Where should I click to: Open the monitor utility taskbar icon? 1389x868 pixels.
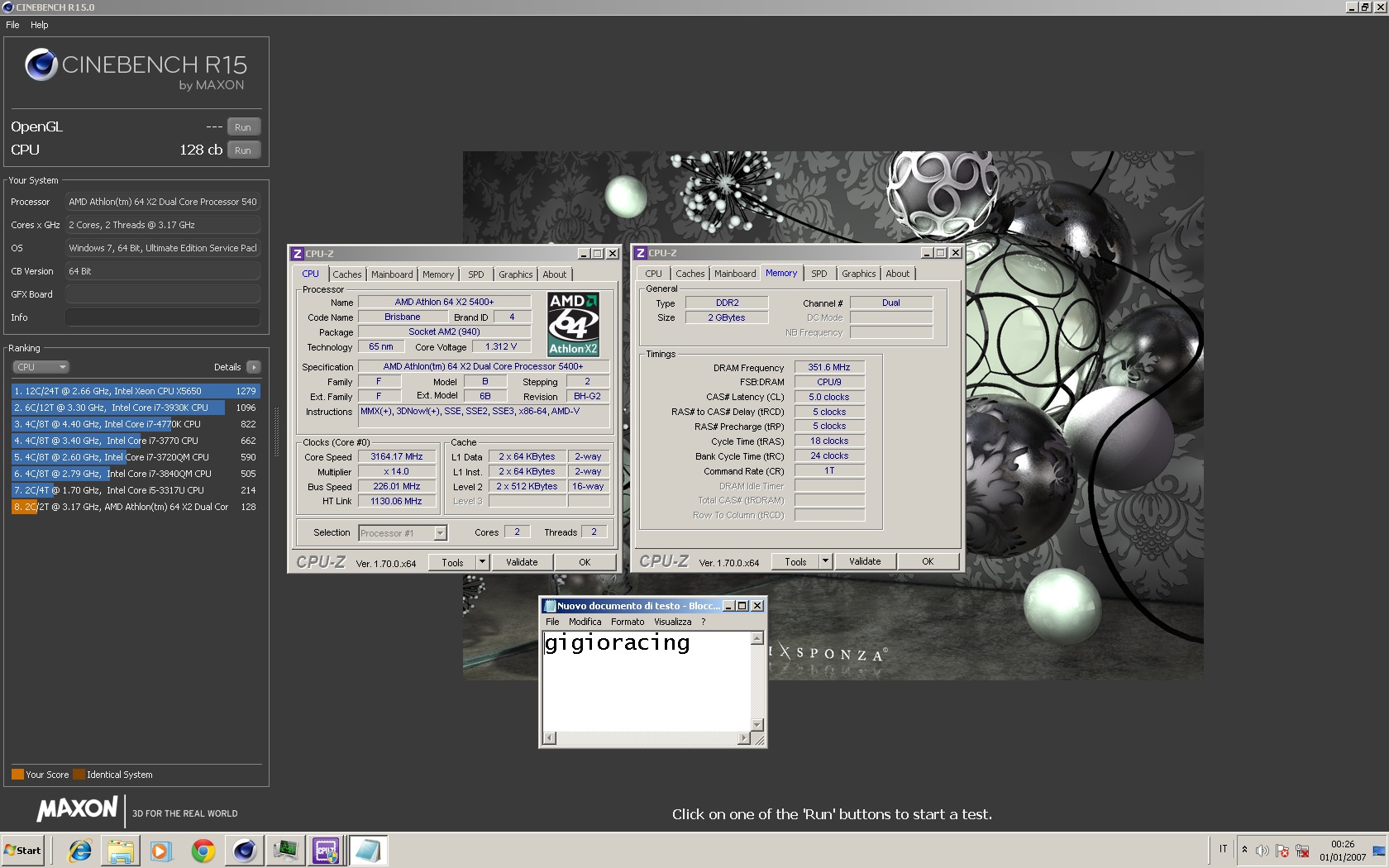tap(285, 851)
